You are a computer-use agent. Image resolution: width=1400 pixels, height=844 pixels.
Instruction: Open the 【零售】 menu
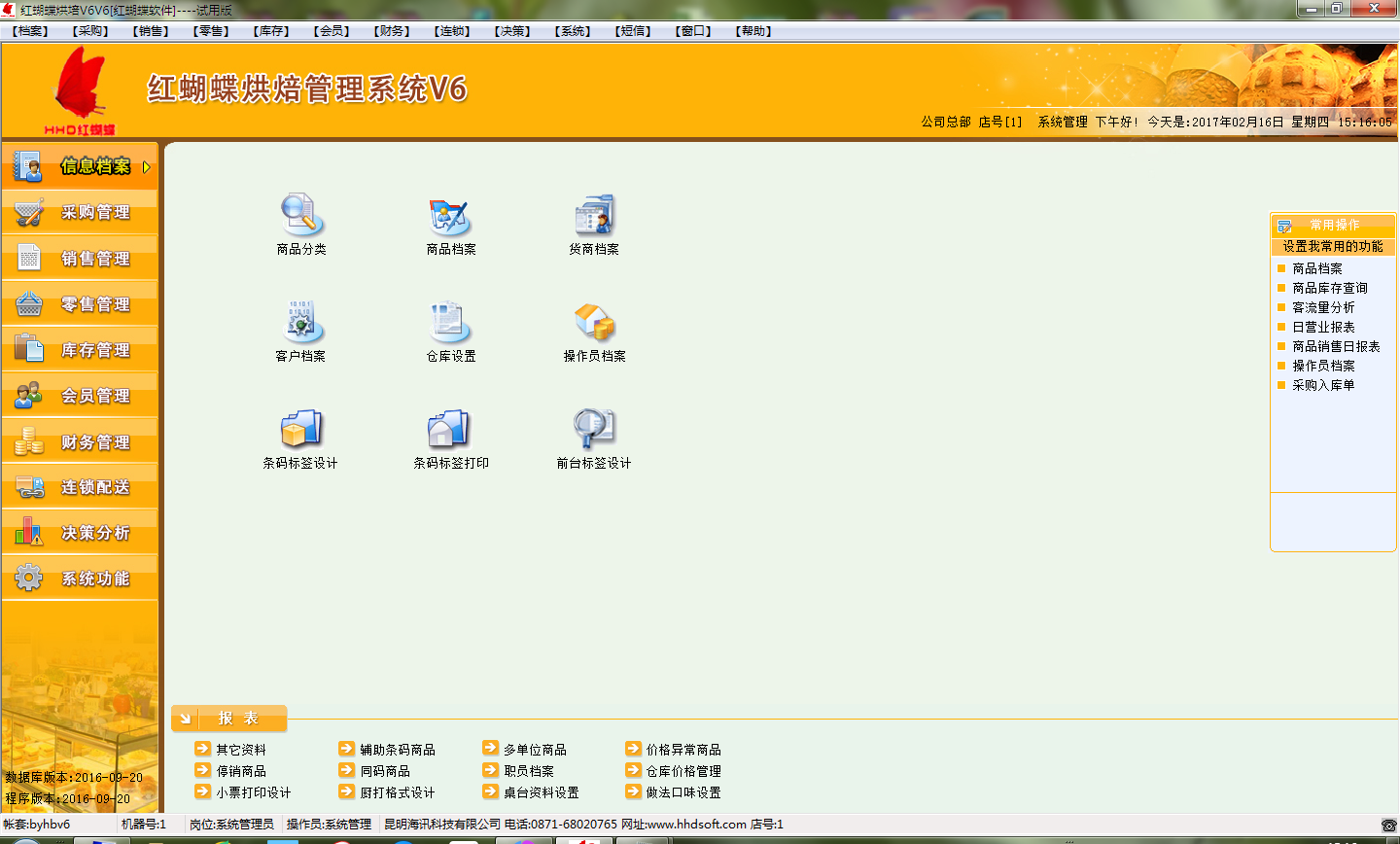212,31
